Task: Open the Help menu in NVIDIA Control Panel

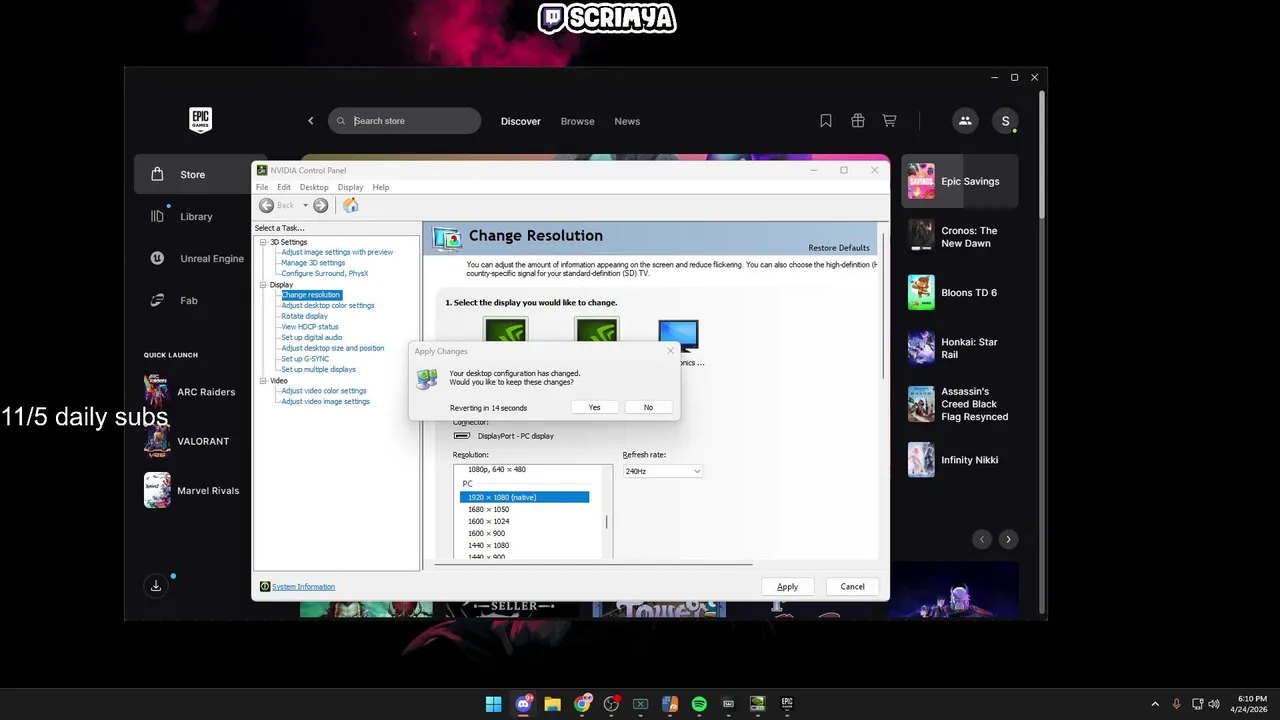Action: coord(381,187)
